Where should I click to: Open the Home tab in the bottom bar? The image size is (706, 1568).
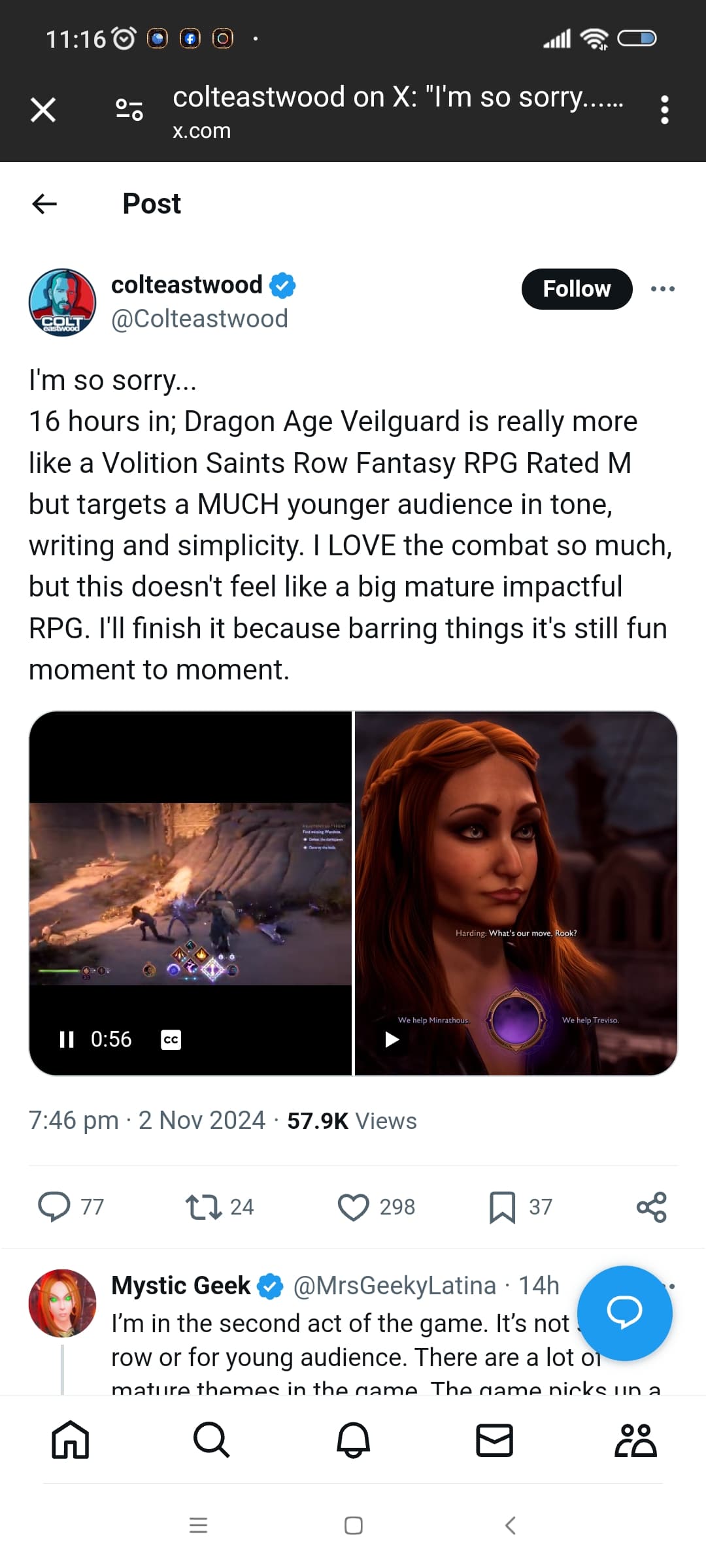pos(71,1441)
